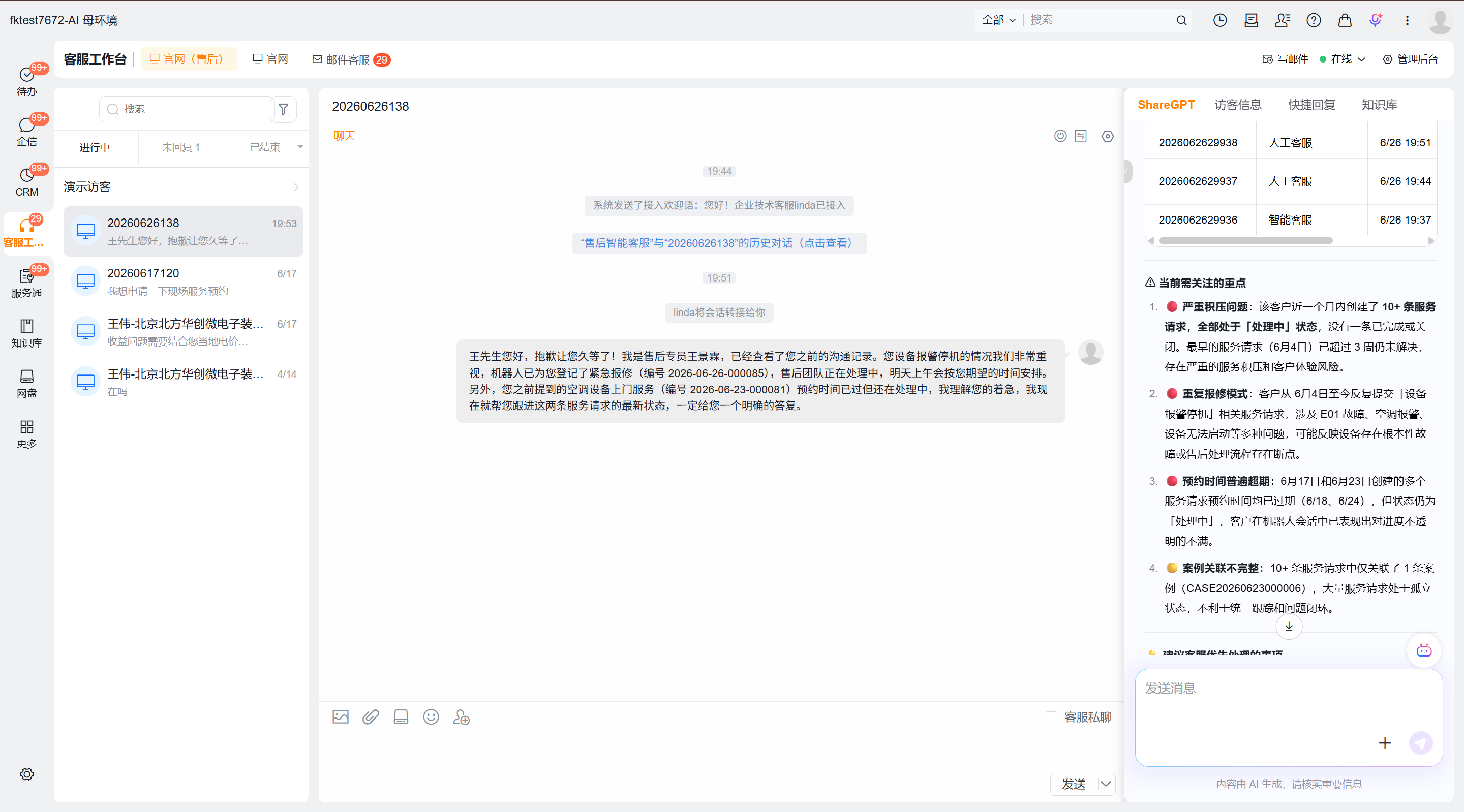Click the AI robot floating icon

coord(1424,650)
